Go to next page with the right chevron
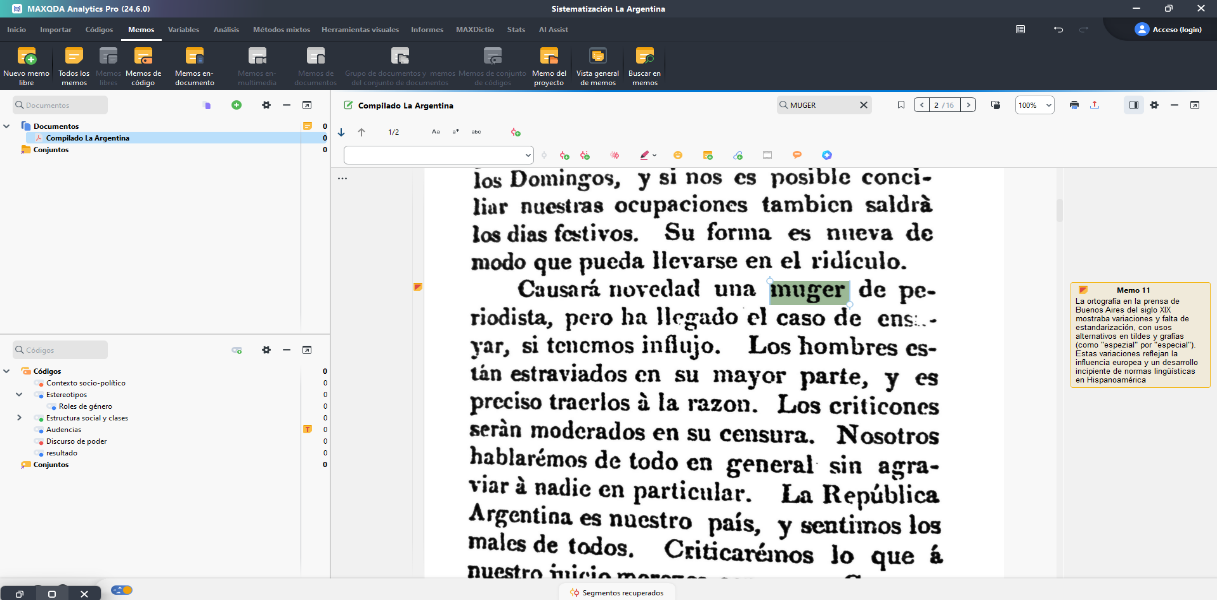Image resolution: width=1217 pixels, height=600 pixels. pyautogui.click(x=967, y=105)
